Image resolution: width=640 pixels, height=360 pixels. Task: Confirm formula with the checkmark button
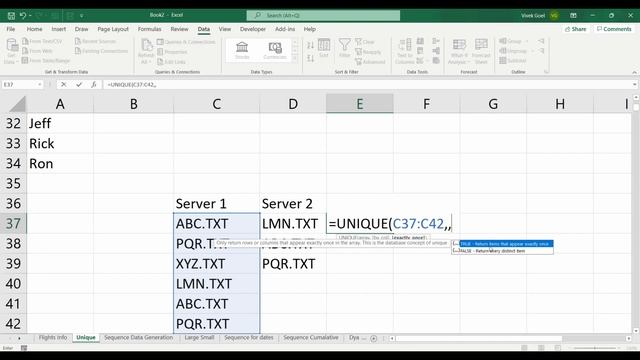click(79, 84)
